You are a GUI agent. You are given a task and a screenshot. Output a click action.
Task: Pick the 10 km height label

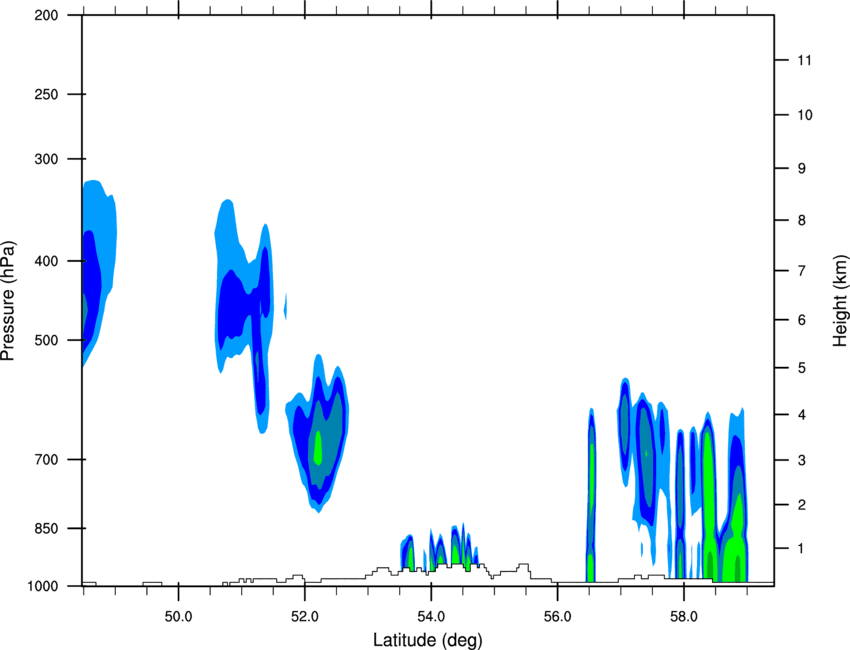pyautogui.click(x=805, y=115)
